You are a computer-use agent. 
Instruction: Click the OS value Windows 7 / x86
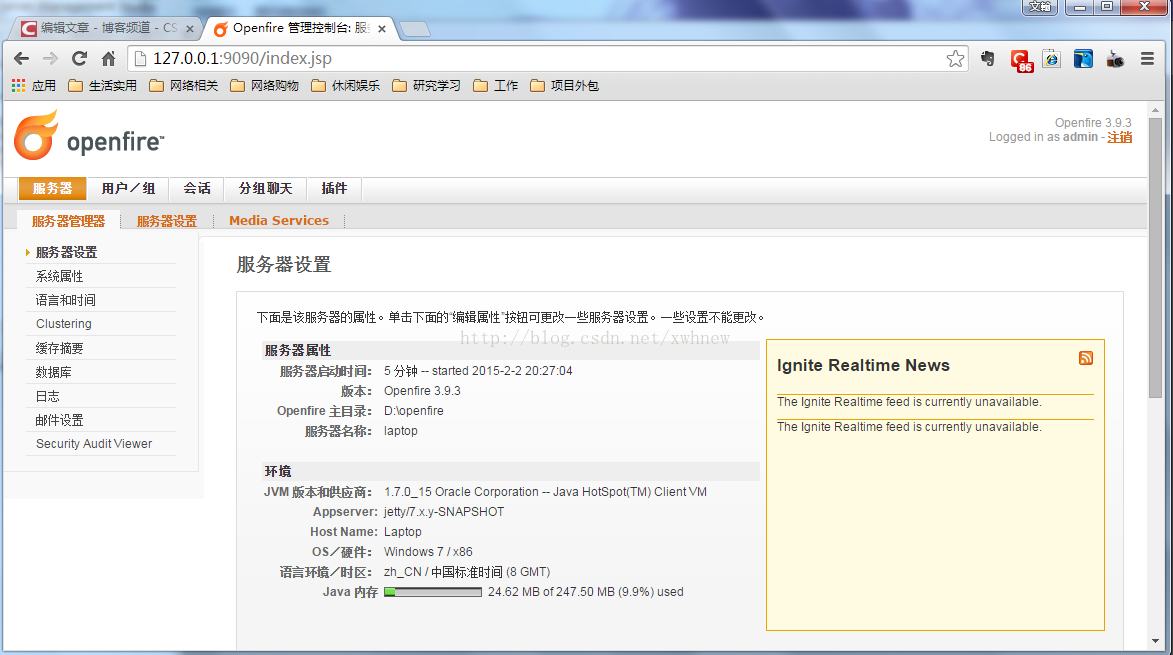tap(428, 552)
